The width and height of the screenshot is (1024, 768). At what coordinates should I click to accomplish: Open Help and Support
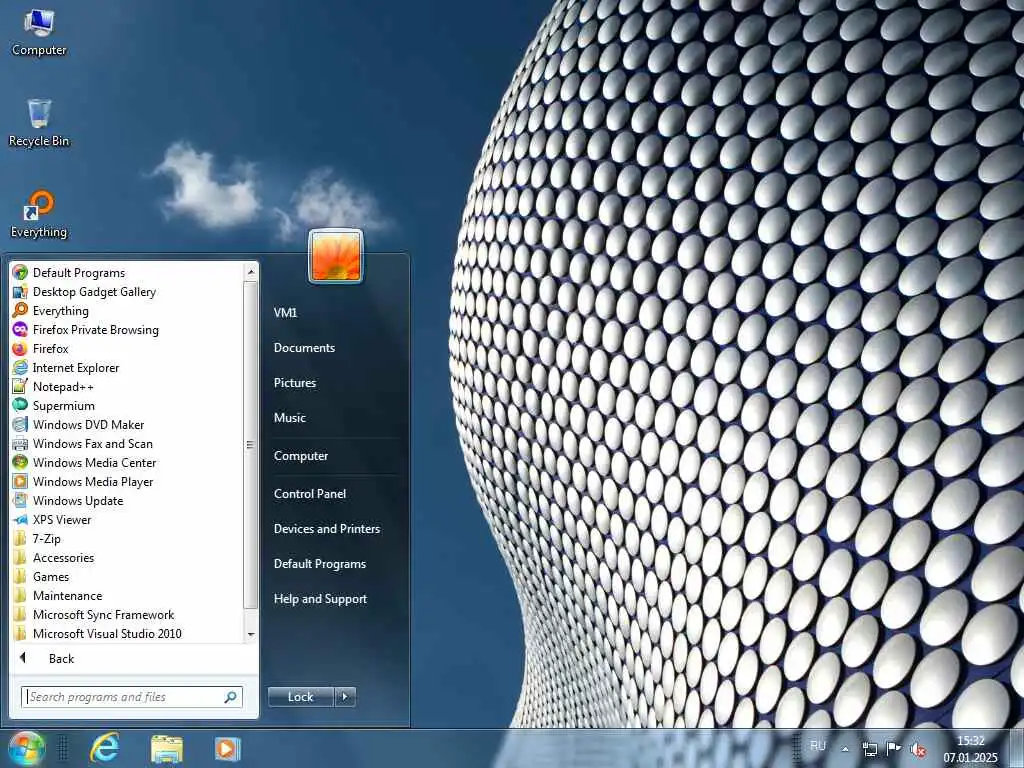click(321, 599)
